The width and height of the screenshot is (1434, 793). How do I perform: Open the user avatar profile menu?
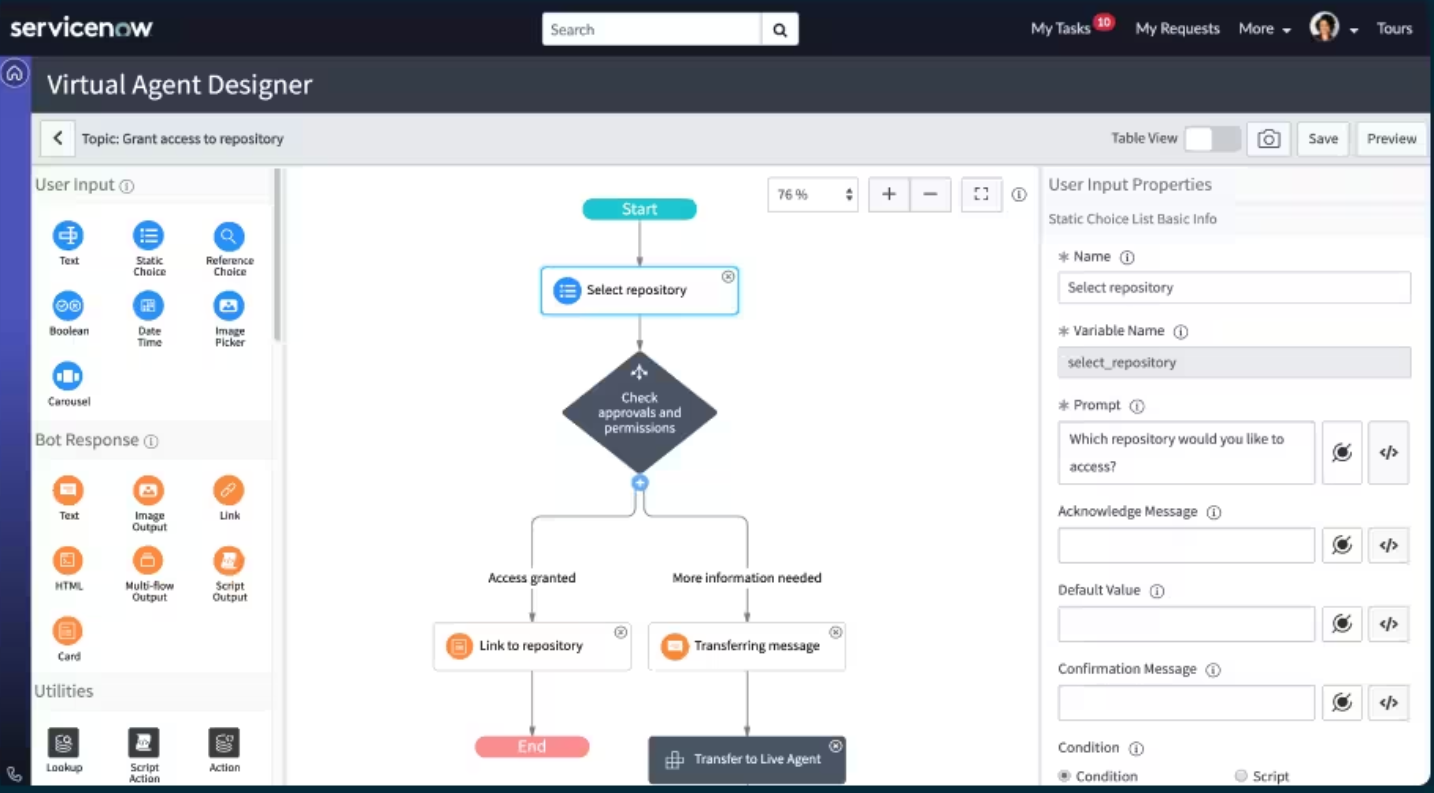[x=1333, y=28]
